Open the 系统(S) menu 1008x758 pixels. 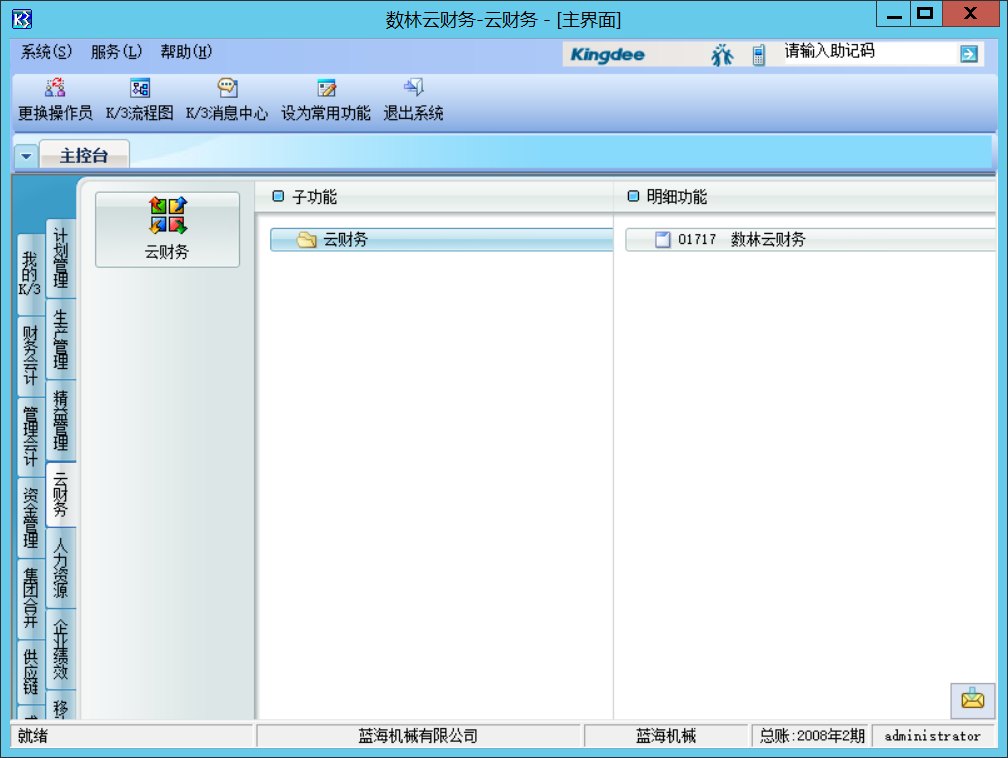coord(46,51)
